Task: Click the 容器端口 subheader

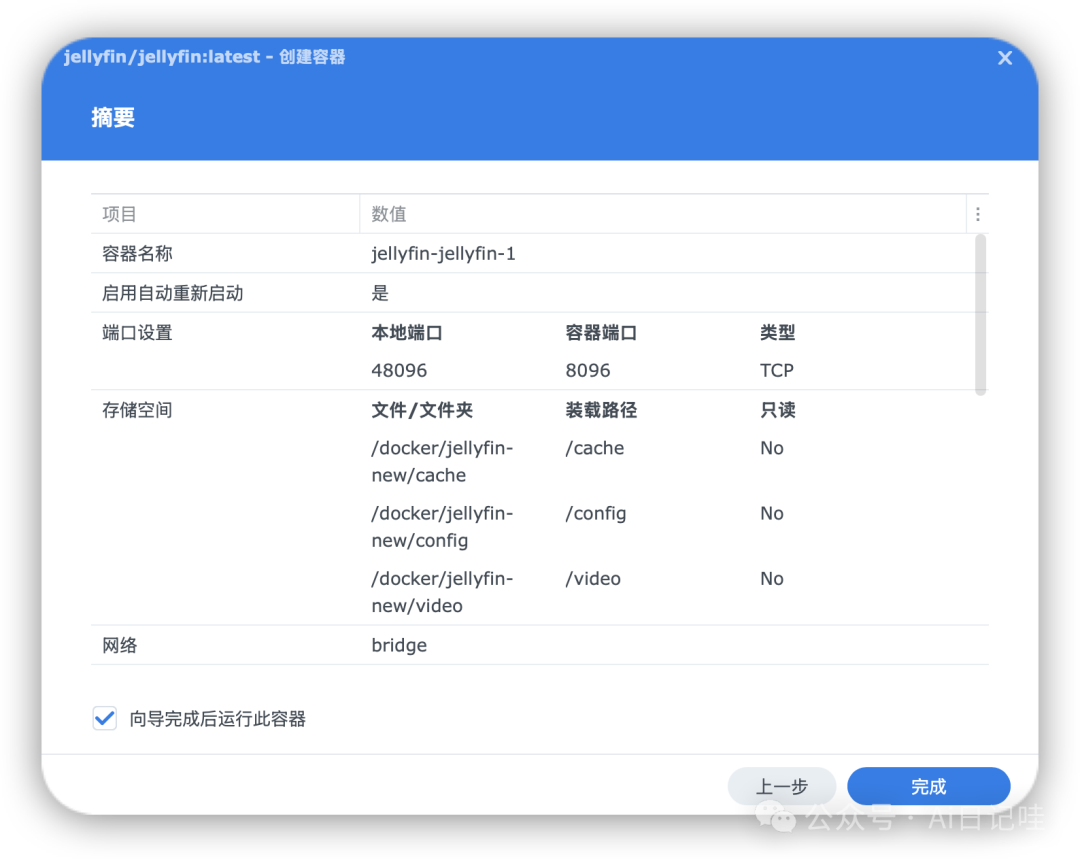Action: coord(601,333)
